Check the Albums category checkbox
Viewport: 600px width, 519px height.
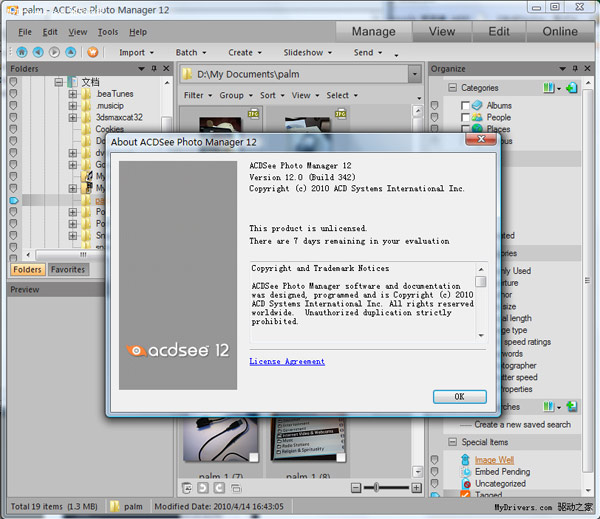465,106
